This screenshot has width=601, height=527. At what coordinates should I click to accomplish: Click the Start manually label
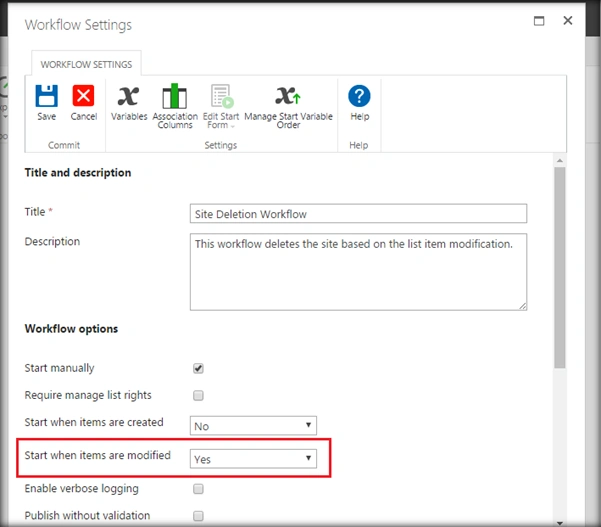point(59,368)
